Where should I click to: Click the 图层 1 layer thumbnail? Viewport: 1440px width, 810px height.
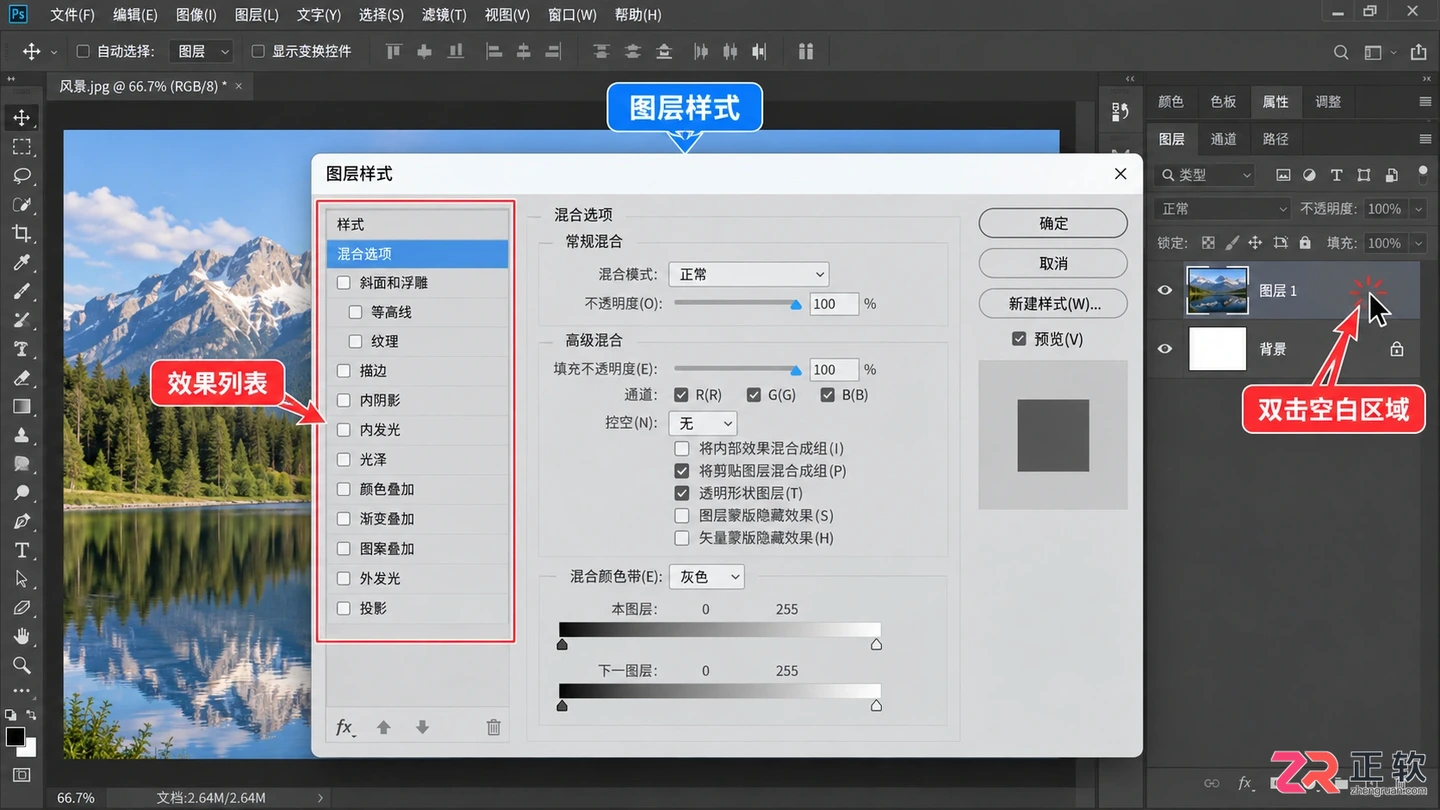point(1217,290)
